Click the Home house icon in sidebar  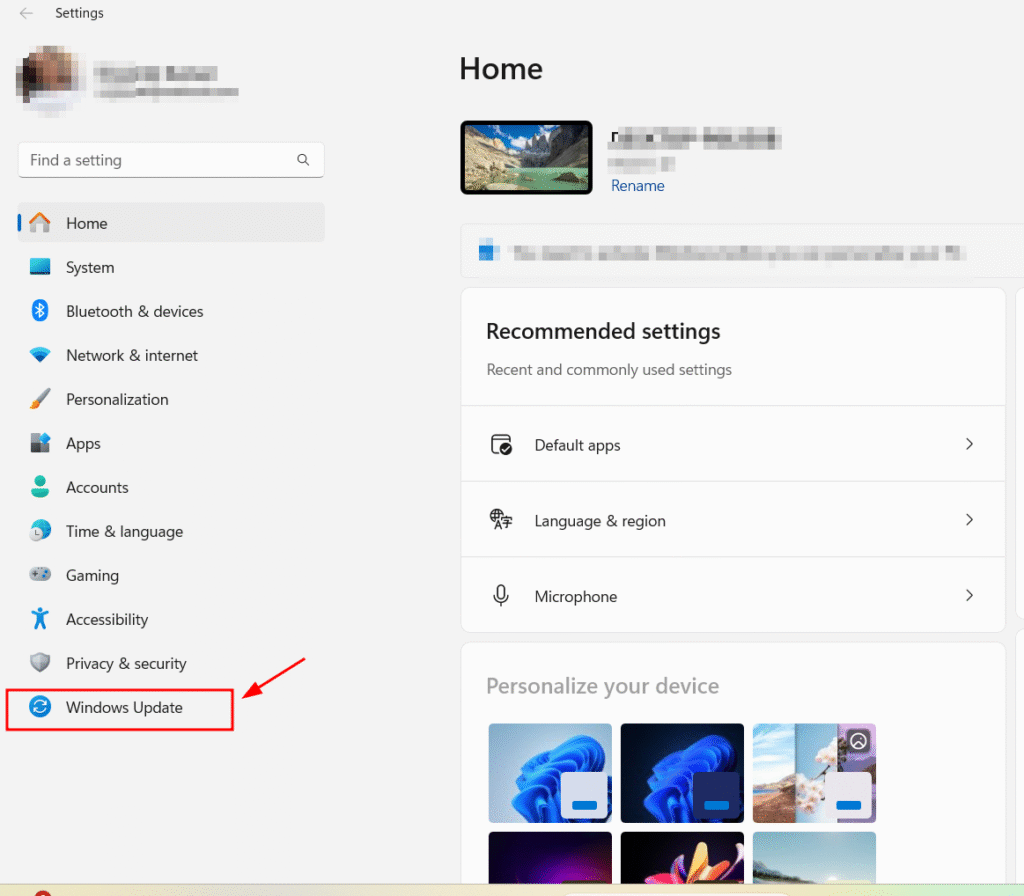pos(40,223)
